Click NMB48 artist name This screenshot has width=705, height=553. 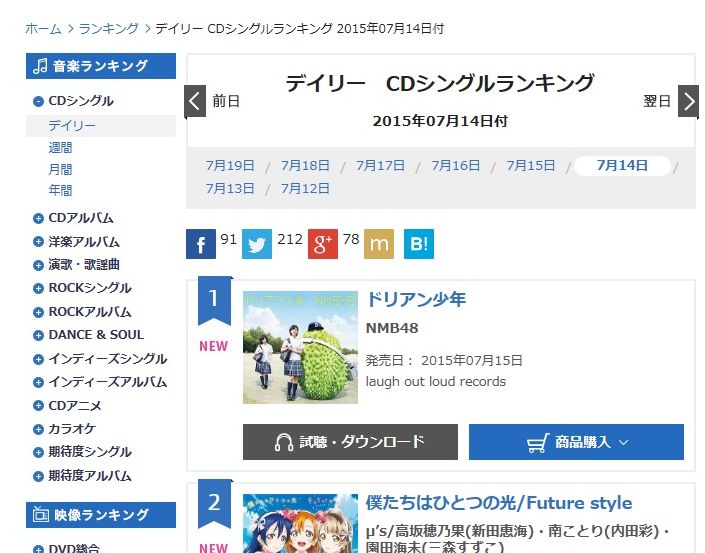click(x=392, y=329)
